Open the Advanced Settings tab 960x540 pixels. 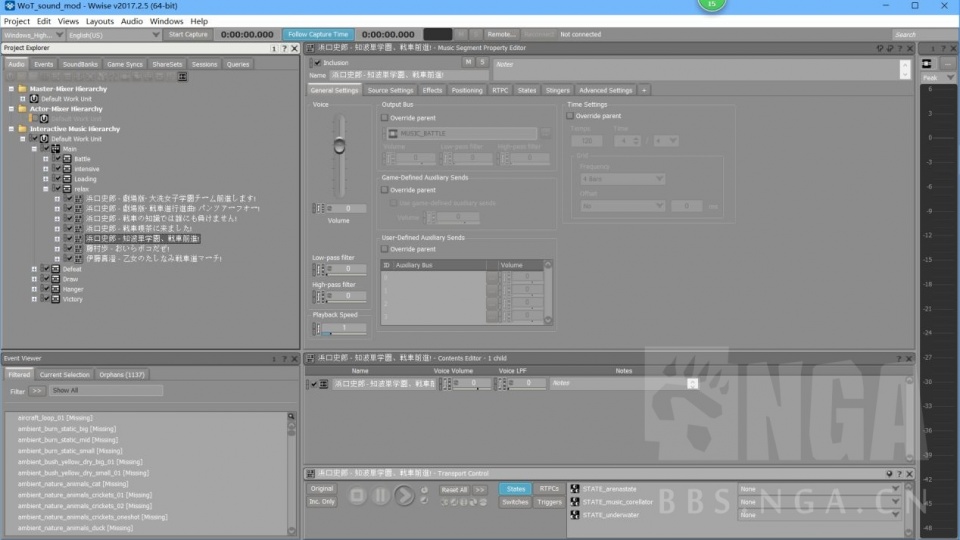[x=606, y=91]
